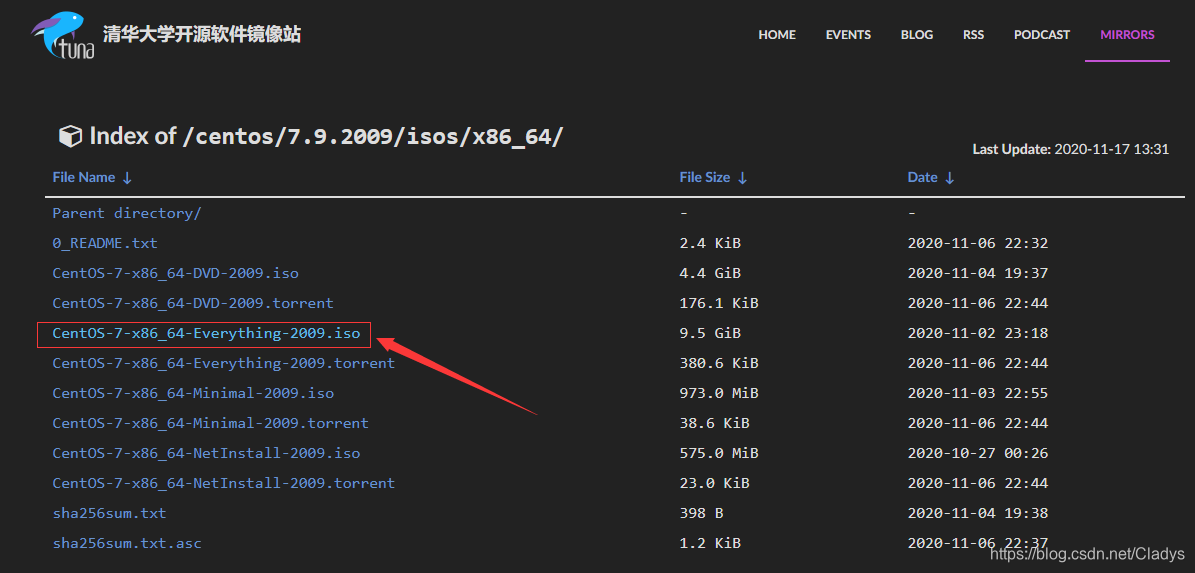Go to the BLOG page
This screenshot has width=1195, height=573.
[x=917, y=35]
